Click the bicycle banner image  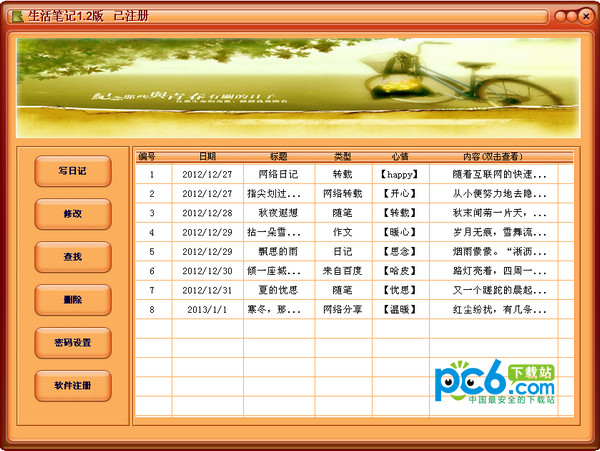click(x=299, y=87)
